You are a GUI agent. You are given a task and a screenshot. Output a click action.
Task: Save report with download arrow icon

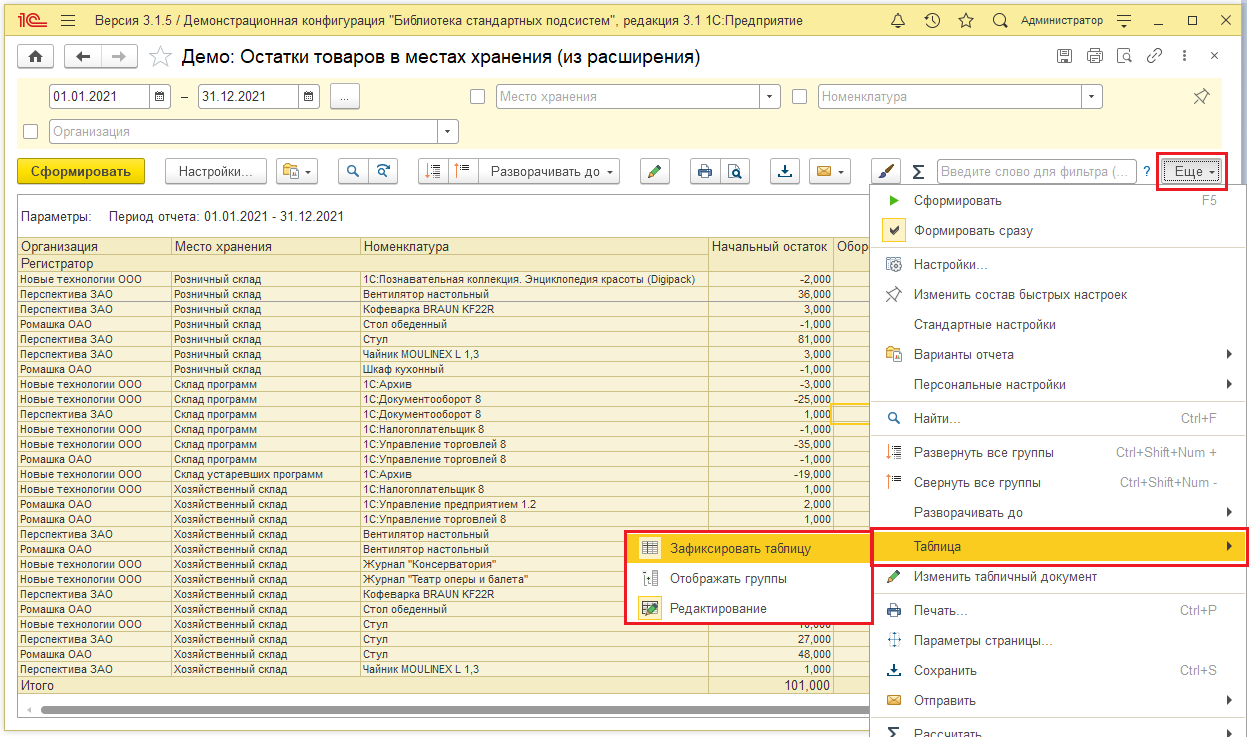click(x=785, y=172)
